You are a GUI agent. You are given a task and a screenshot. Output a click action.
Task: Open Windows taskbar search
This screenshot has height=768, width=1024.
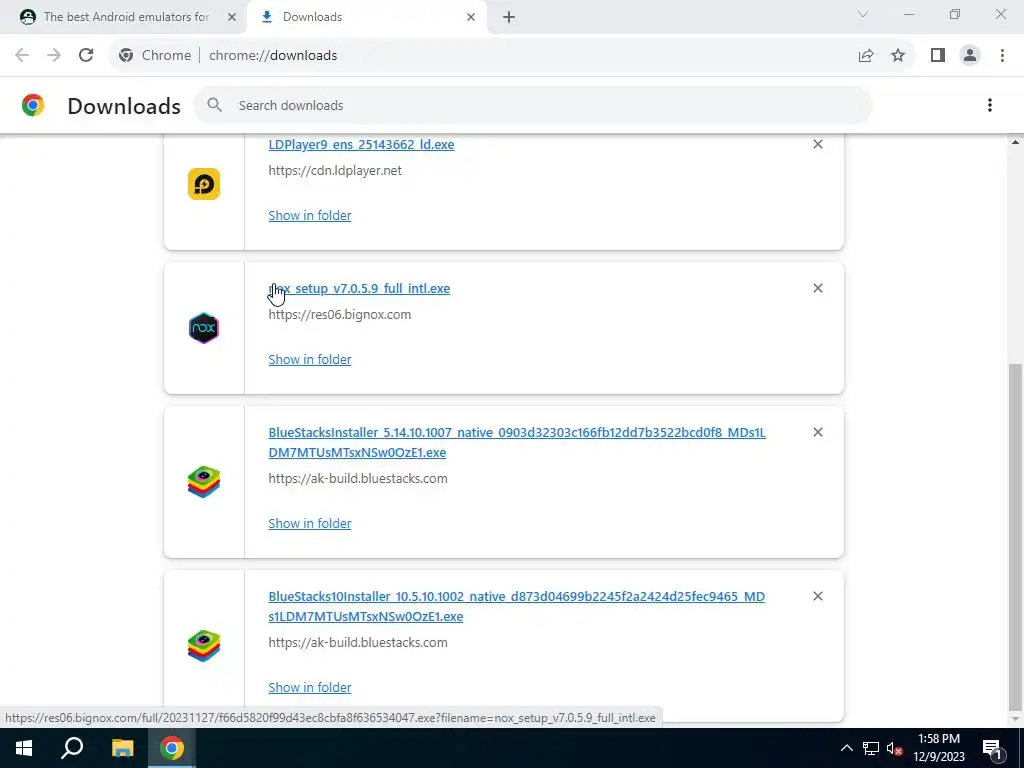pyautogui.click(x=72, y=748)
